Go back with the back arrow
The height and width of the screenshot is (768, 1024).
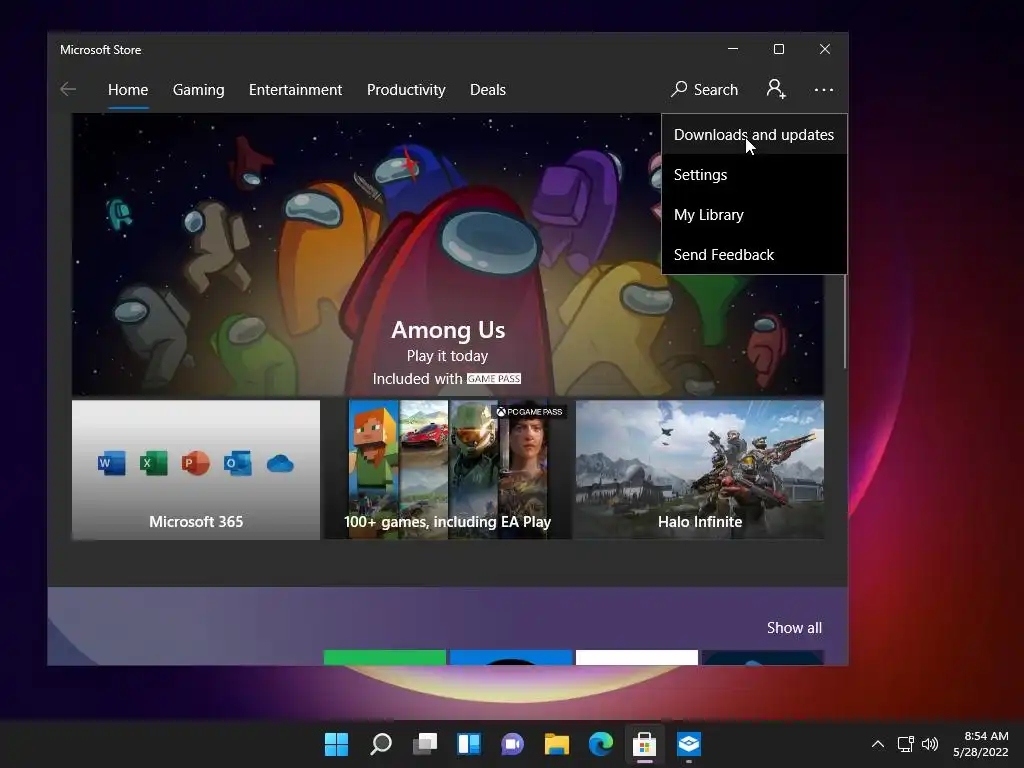pos(68,89)
